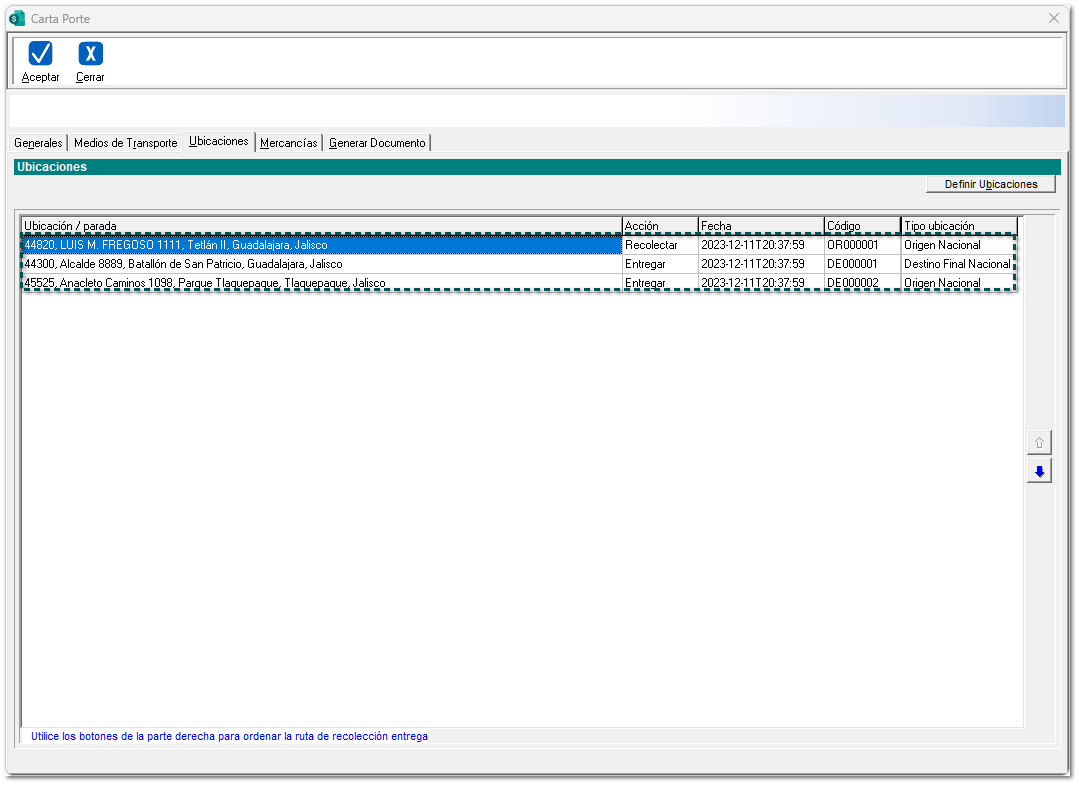Select the Anacleto Caminos 1098 location row
The width and height of the screenshot is (1079, 785).
coord(320,283)
